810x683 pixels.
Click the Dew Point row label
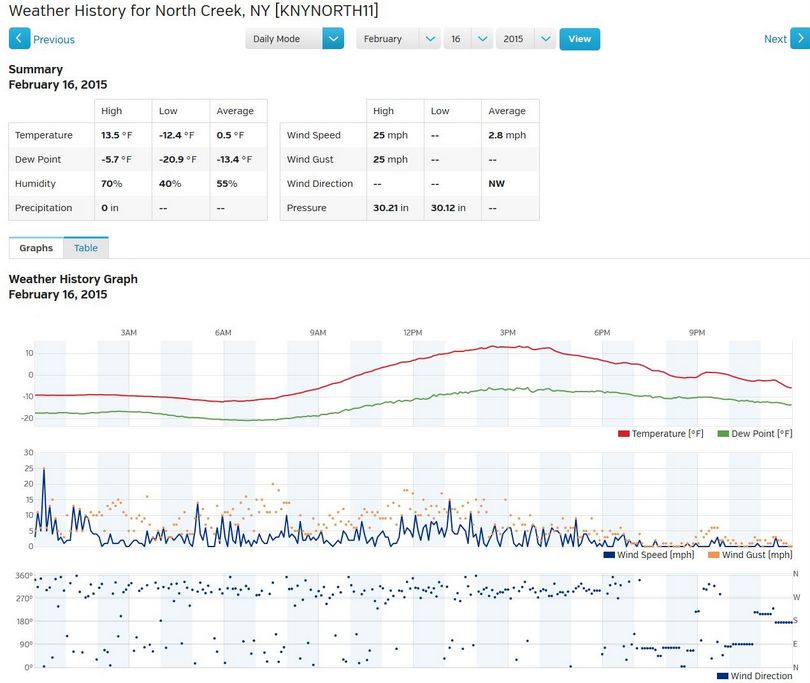(x=38, y=160)
